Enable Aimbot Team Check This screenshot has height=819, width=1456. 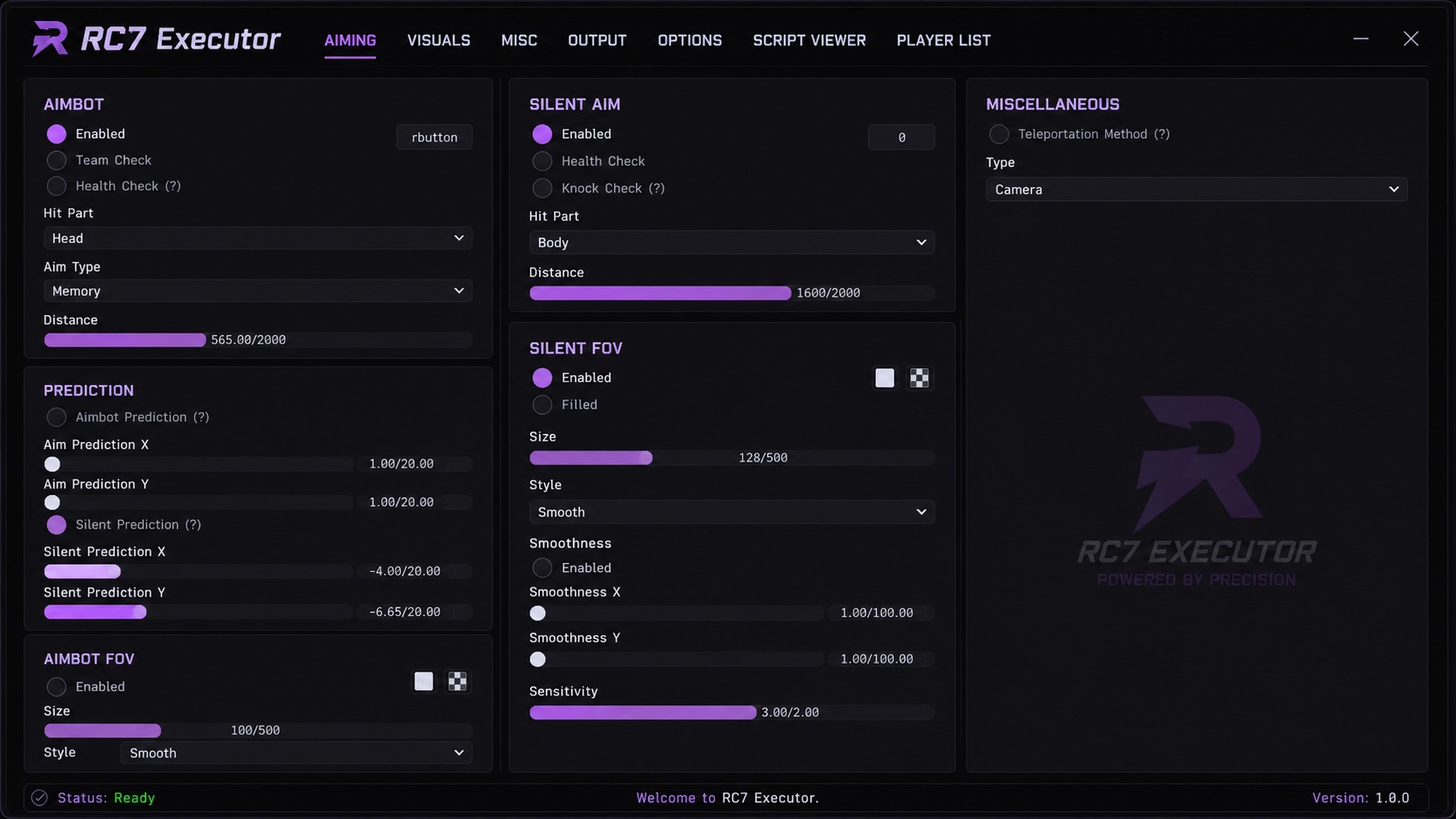pyautogui.click(x=57, y=160)
